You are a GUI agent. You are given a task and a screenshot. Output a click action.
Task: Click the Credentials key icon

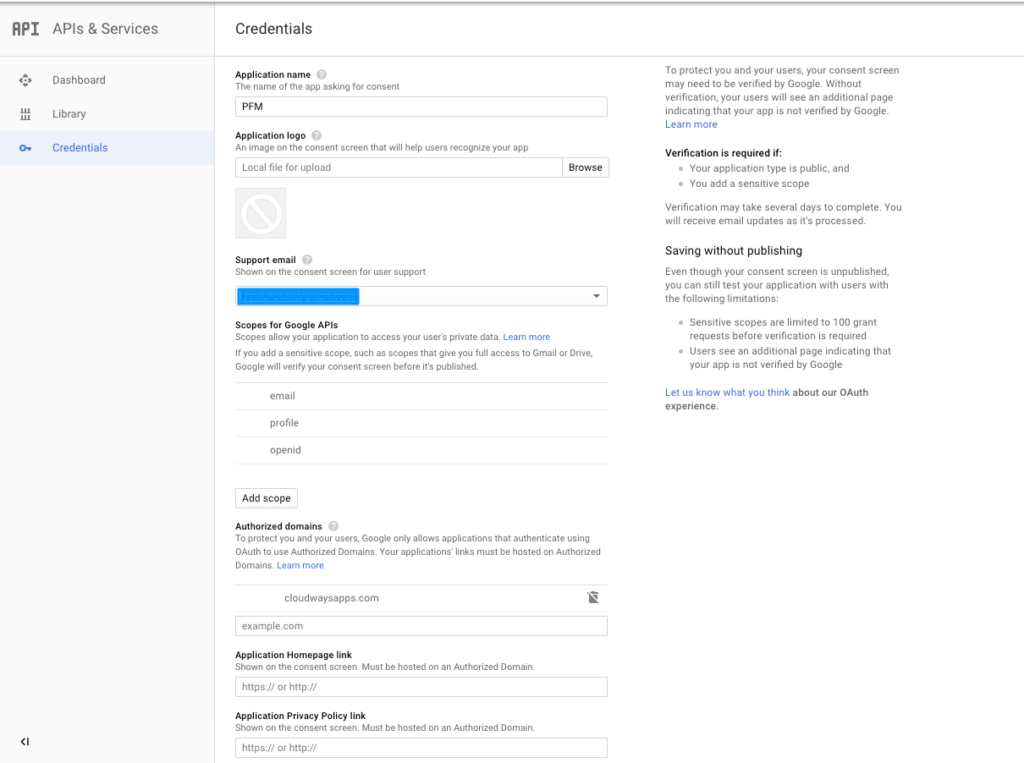pos(25,148)
